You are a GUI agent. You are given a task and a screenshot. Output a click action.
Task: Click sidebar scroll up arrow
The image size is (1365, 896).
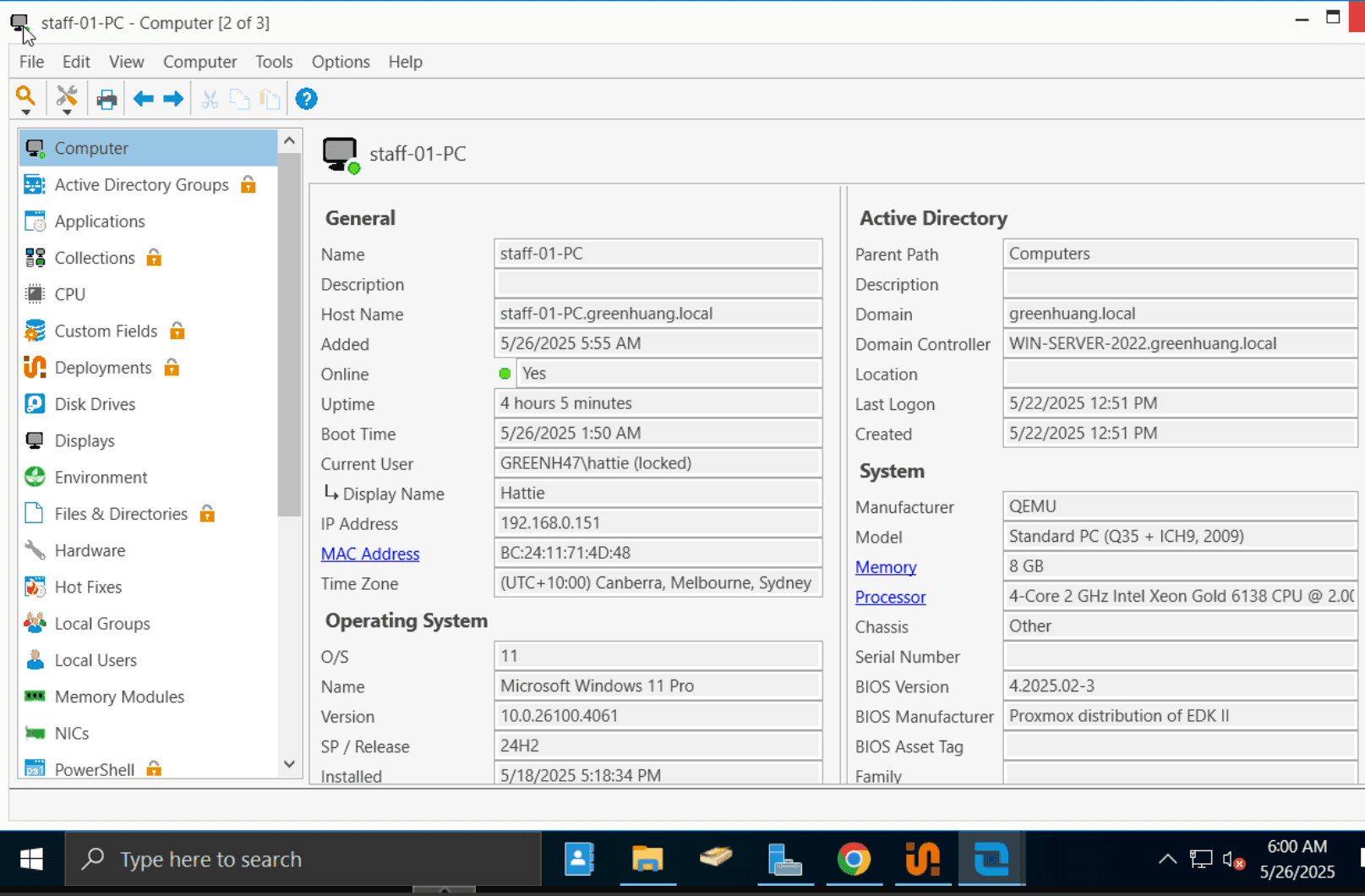coord(289,140)
